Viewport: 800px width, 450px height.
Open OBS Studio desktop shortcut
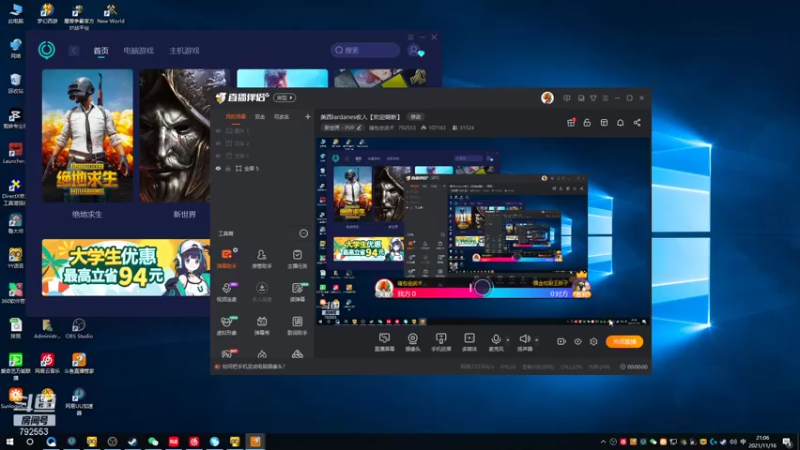(79, 329)
